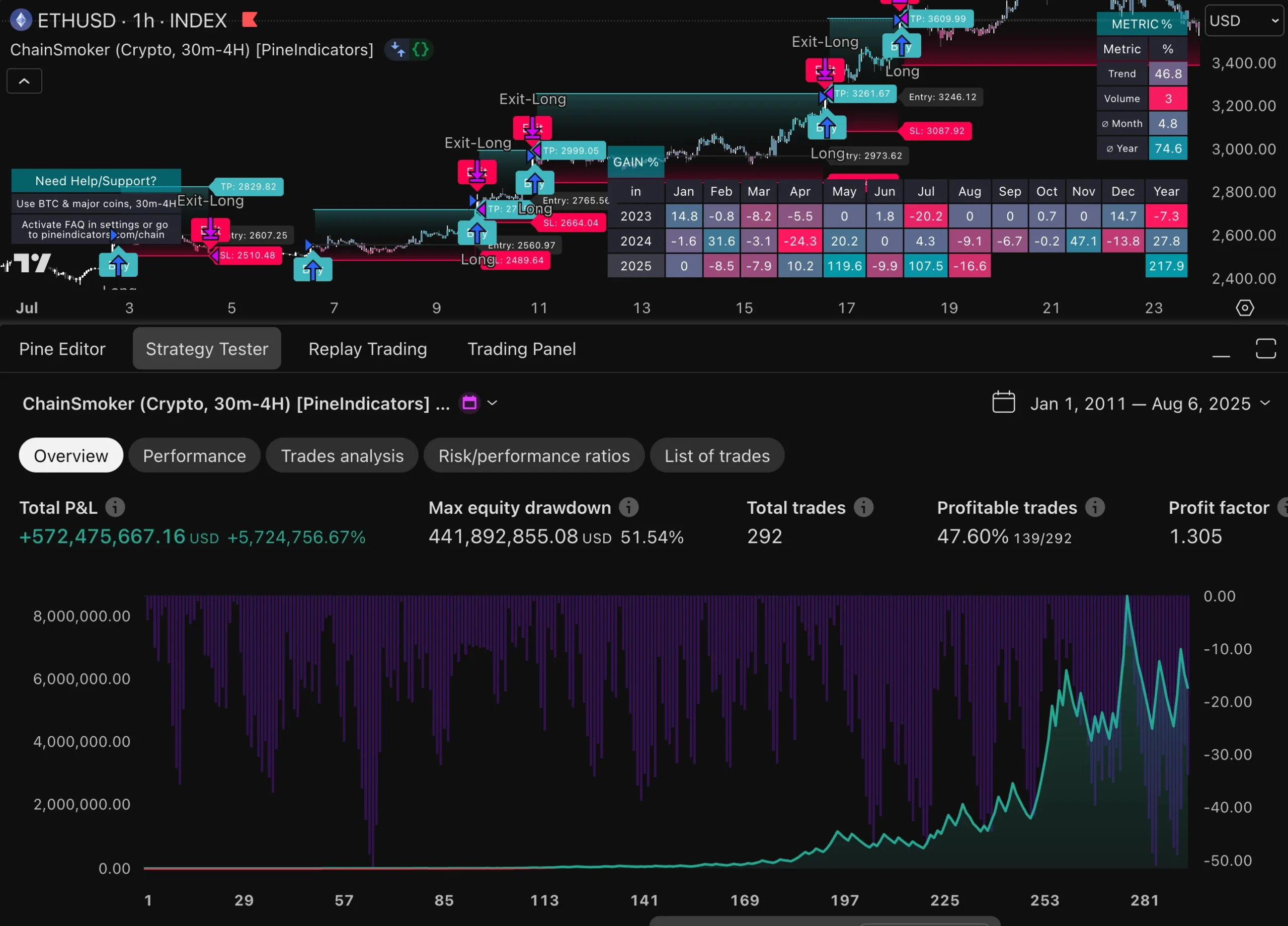Show info for Max equity drawdown
Viewport: 1288px width, 926px height.
(x=628, y=507)
